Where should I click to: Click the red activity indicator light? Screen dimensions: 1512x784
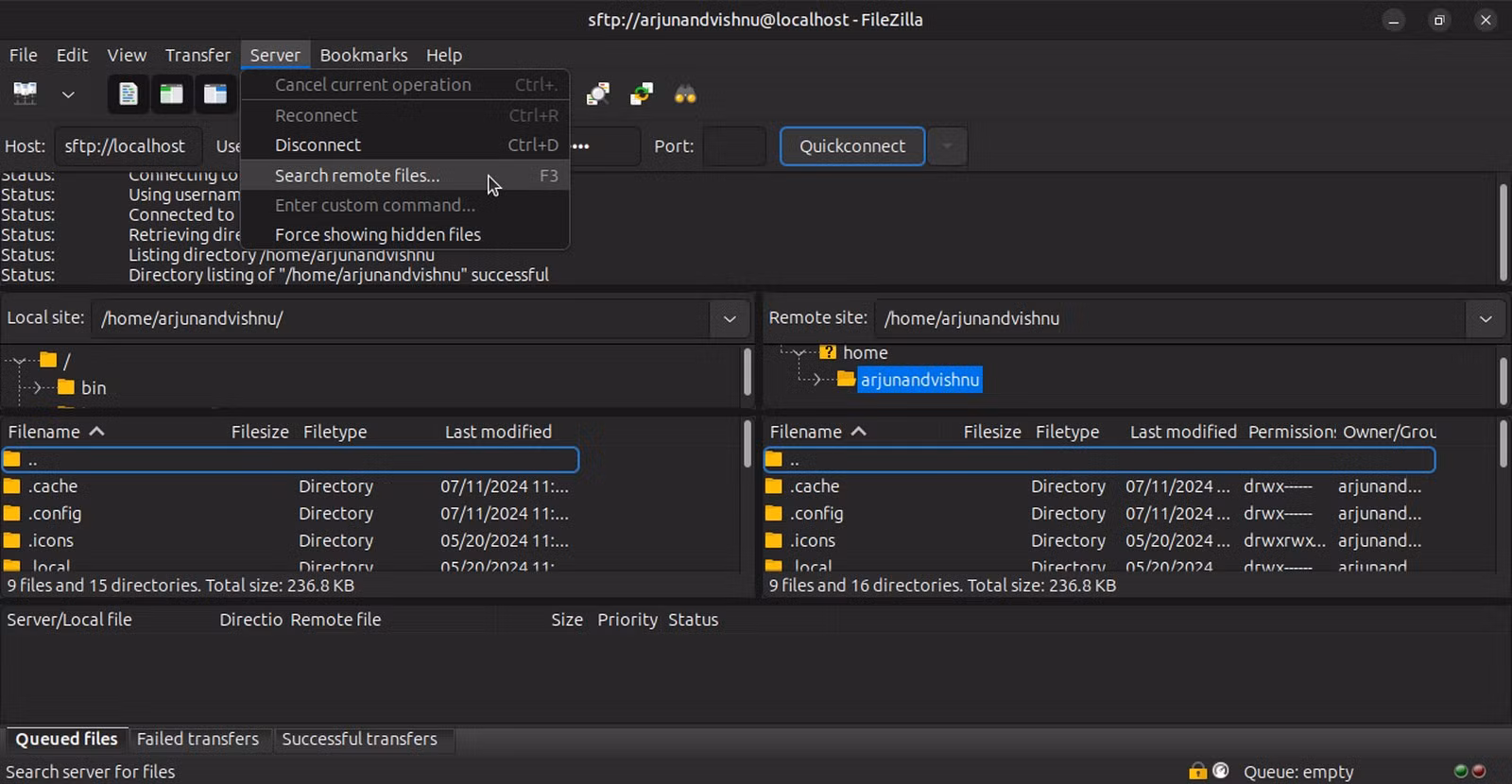tap(1479, 771)
